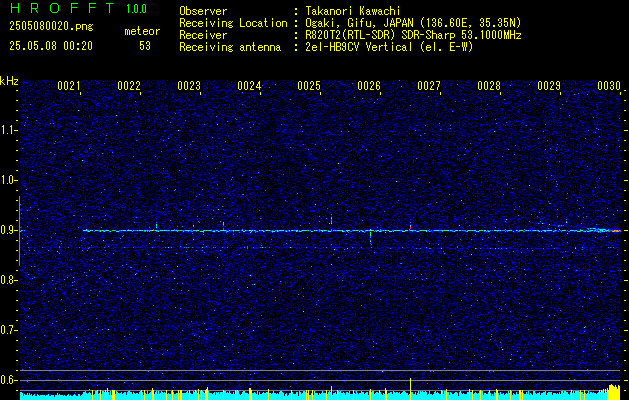Click the 0.8 kHz frequency label
Image resolution: width=629 pixels, height=400 pixels.
click(x=7, y=280)
